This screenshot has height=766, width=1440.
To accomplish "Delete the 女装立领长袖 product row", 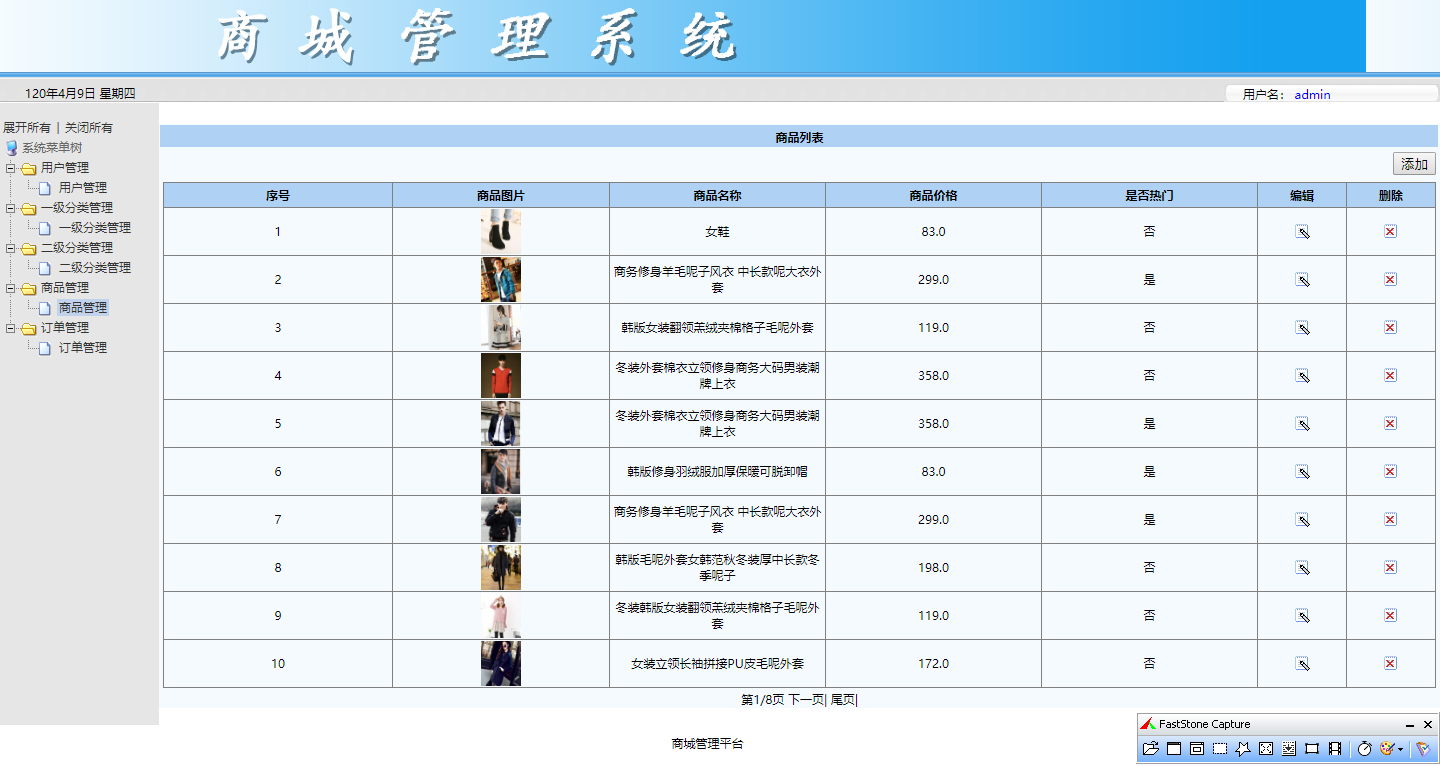I will tap(1390, 664).
